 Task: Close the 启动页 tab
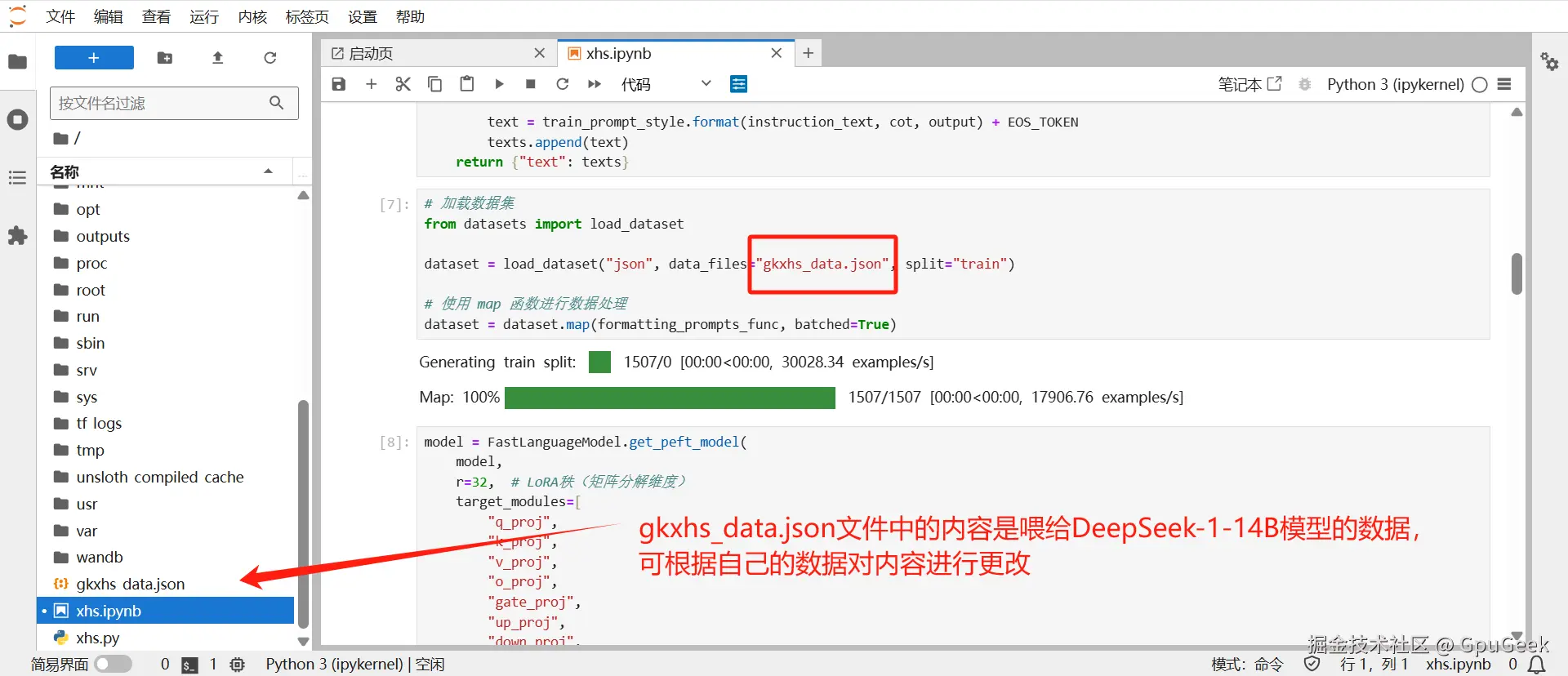point(540,53)
